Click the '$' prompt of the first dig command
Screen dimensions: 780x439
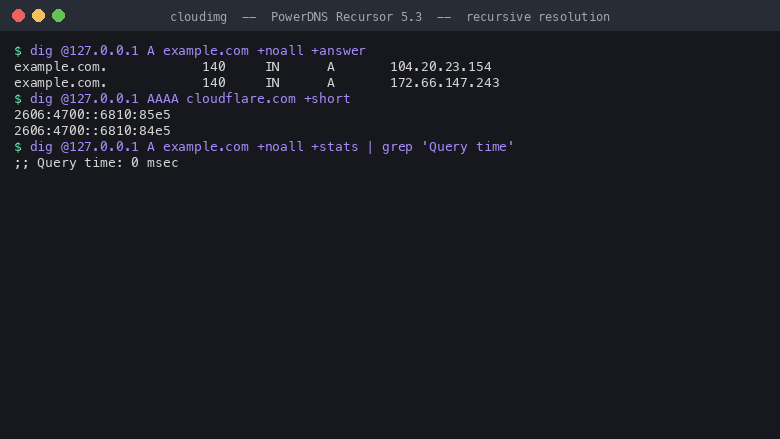tap(18, 51)
